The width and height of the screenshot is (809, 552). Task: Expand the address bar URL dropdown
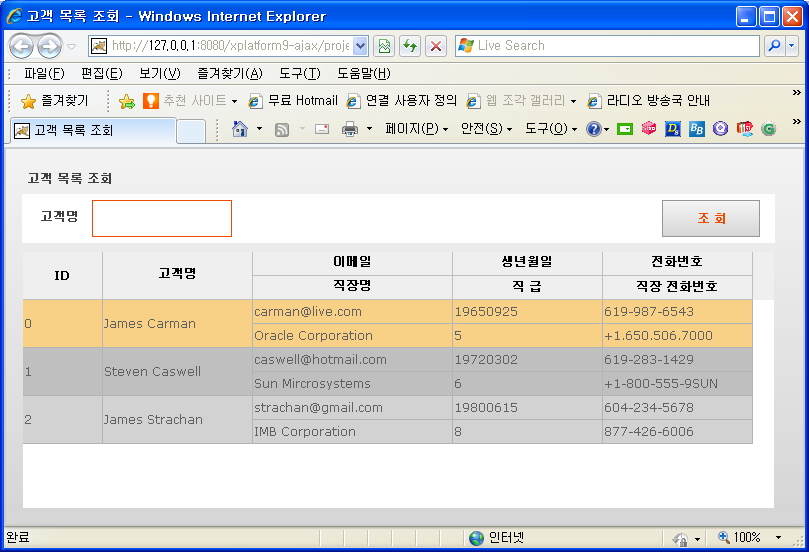click(x=360, y=46)
